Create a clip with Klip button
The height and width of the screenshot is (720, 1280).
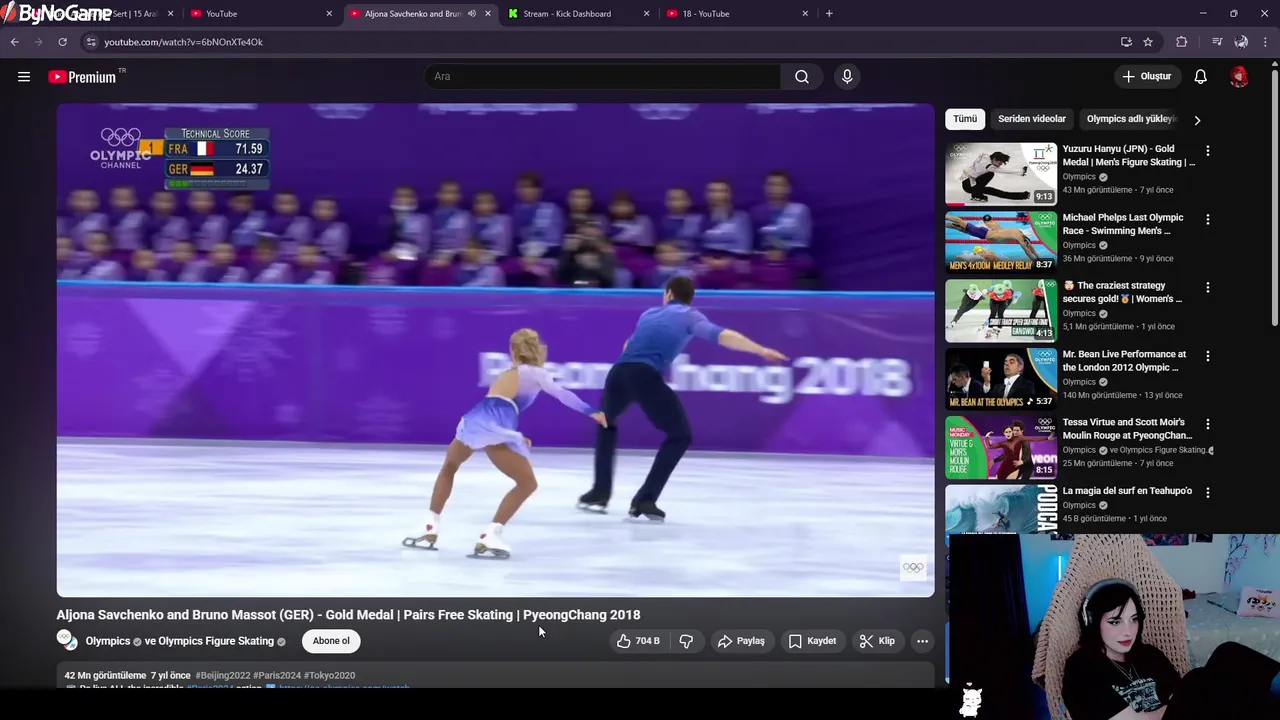(877, 641)
